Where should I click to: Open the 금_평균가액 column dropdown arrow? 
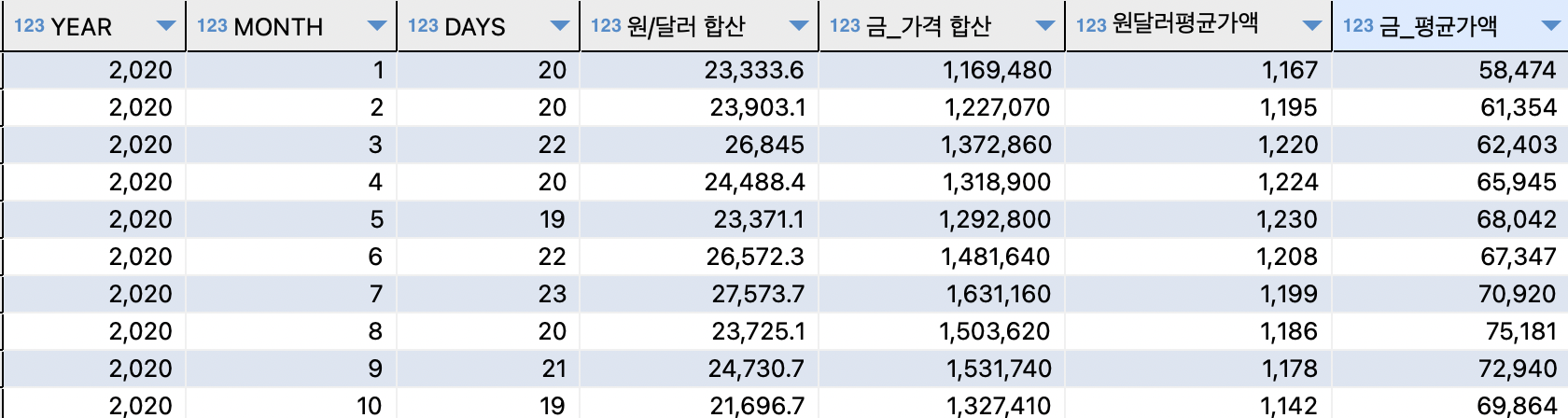1549,26
